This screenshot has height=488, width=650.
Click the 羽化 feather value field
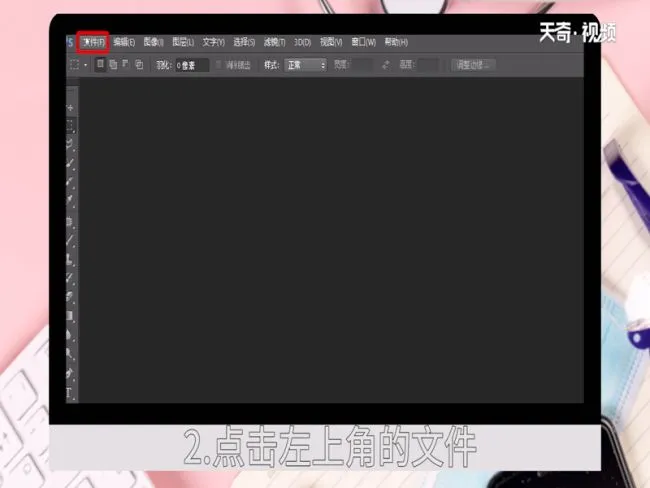tap(192, 65)
